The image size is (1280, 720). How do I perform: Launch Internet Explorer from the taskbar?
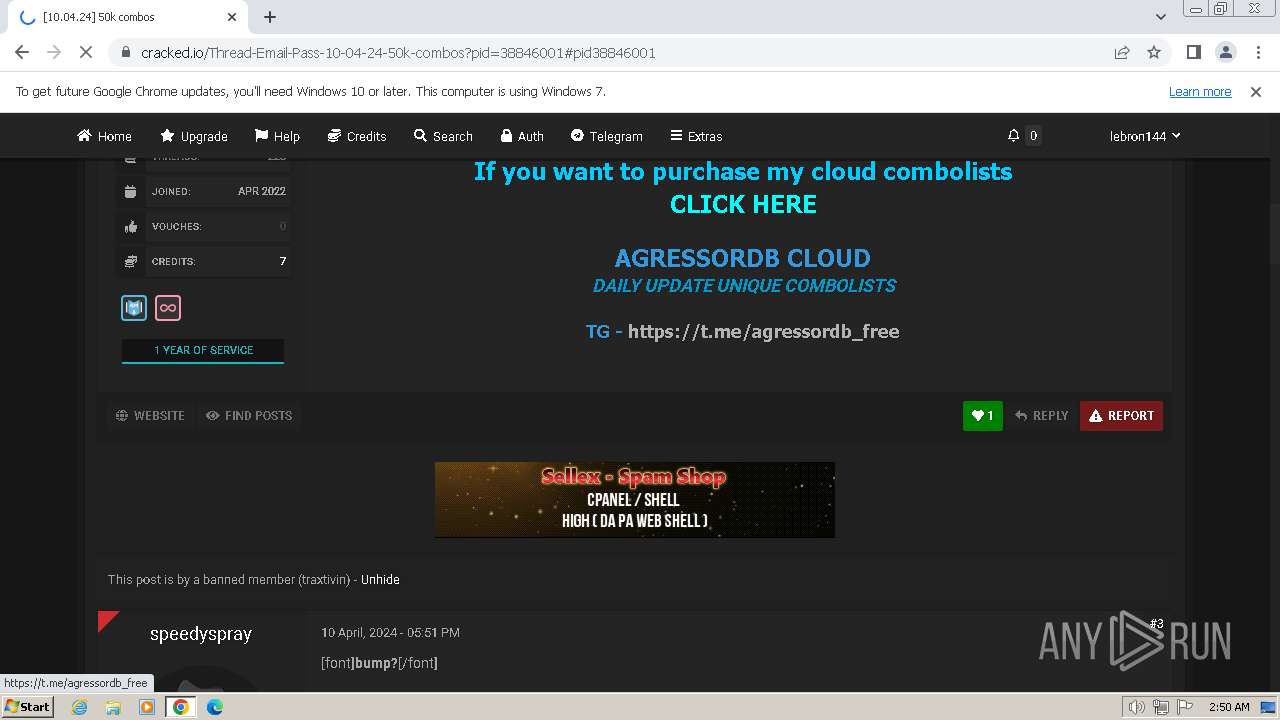coord(80,707)
